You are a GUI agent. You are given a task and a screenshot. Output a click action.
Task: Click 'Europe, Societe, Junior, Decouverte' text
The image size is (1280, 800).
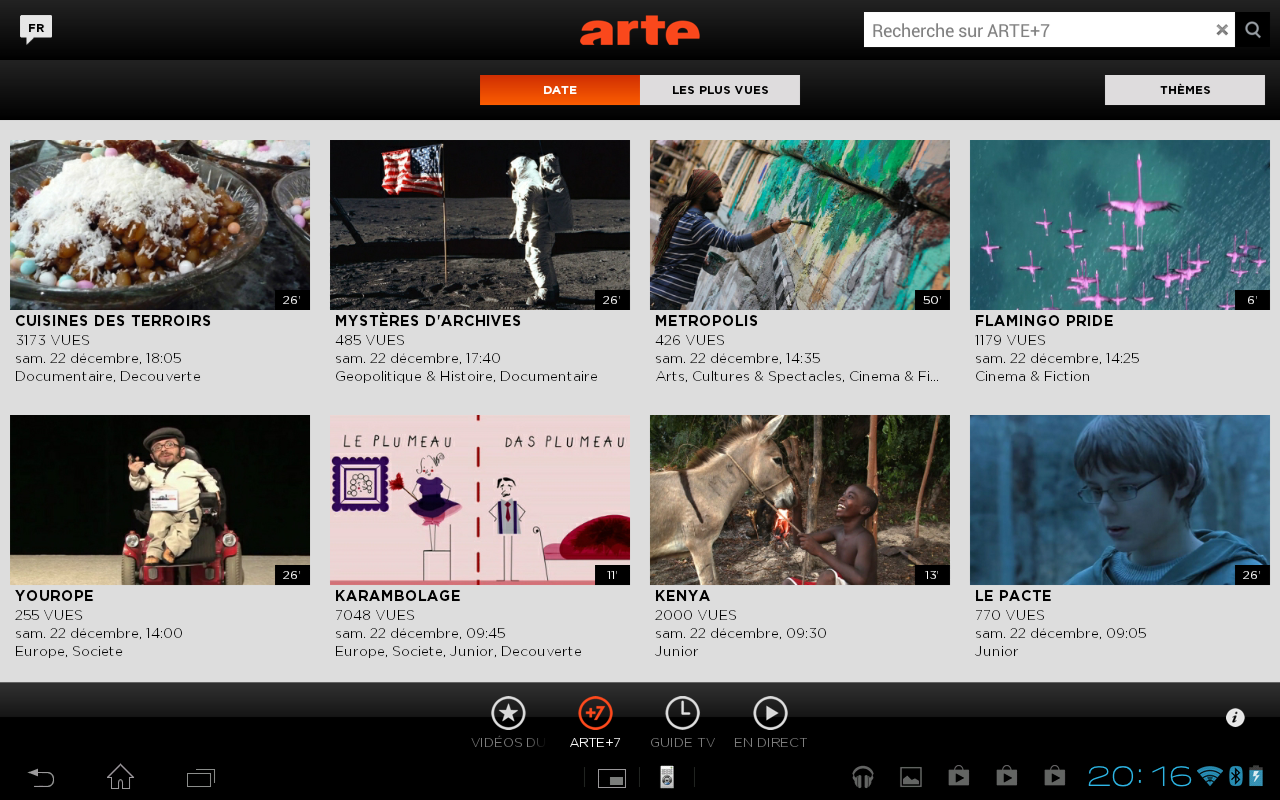tap(458, 651)
